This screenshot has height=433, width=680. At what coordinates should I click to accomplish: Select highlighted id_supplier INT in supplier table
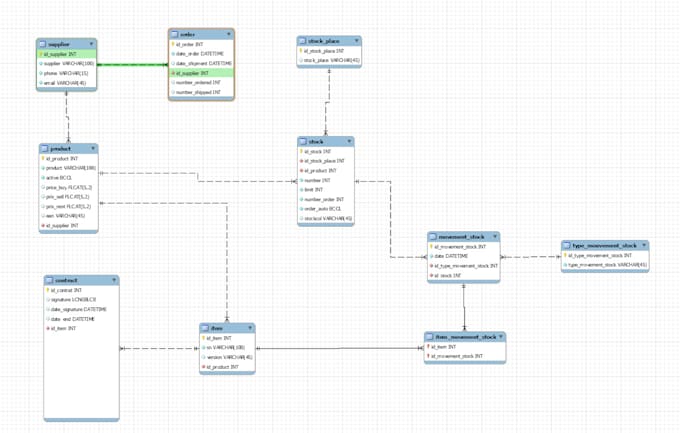click(67, 54)
